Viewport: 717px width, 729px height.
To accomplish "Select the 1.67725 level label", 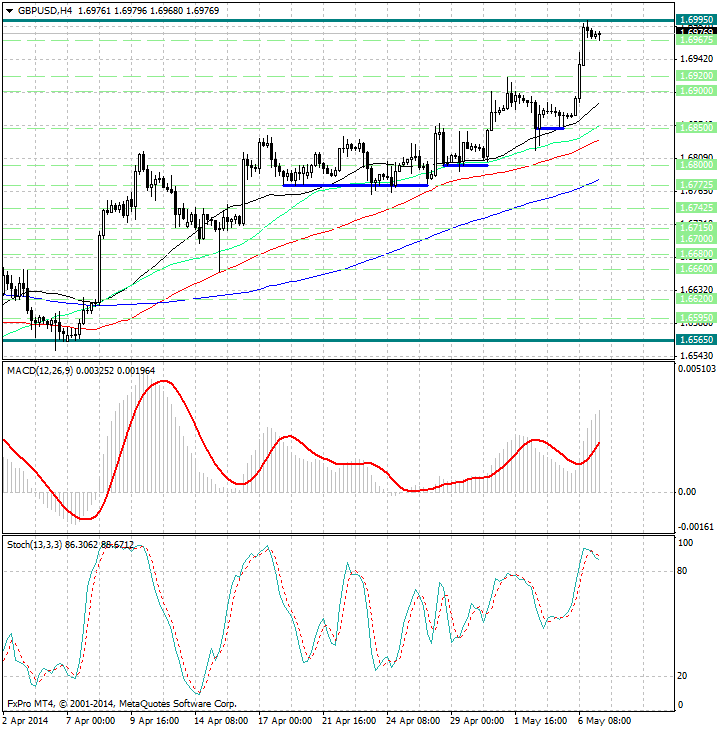I will click(x=696, y=185).
